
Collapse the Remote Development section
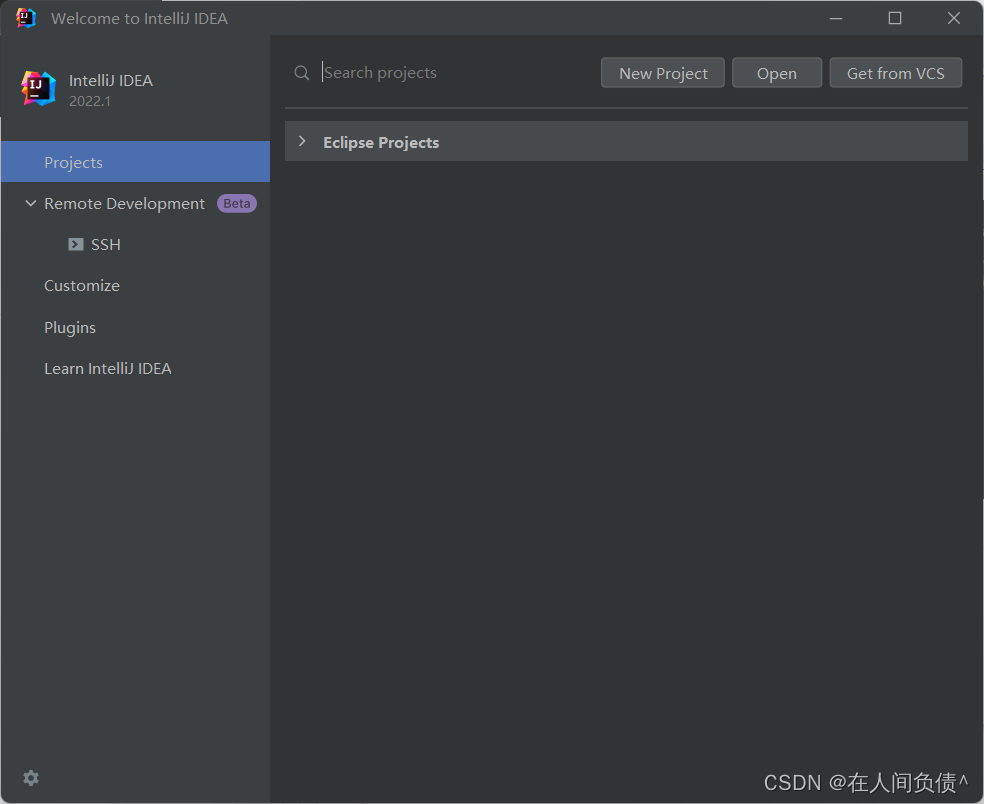point(30,203)
